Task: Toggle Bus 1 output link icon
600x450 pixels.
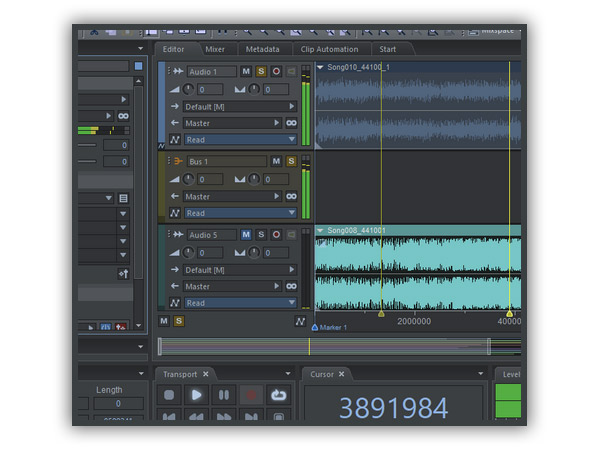Action: pos(291,197)
